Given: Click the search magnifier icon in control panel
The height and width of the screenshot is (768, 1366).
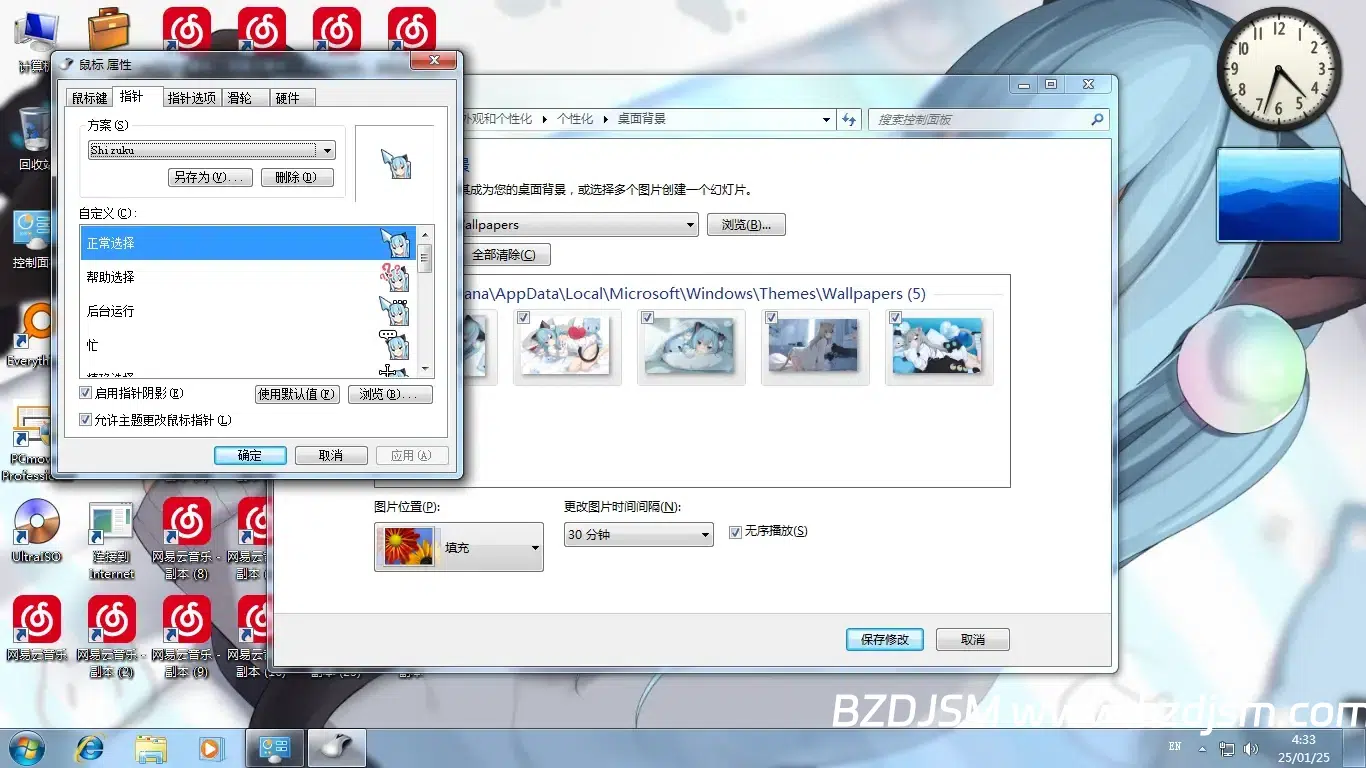Looking at the screenshot, I should click(x=1097, y=119).
